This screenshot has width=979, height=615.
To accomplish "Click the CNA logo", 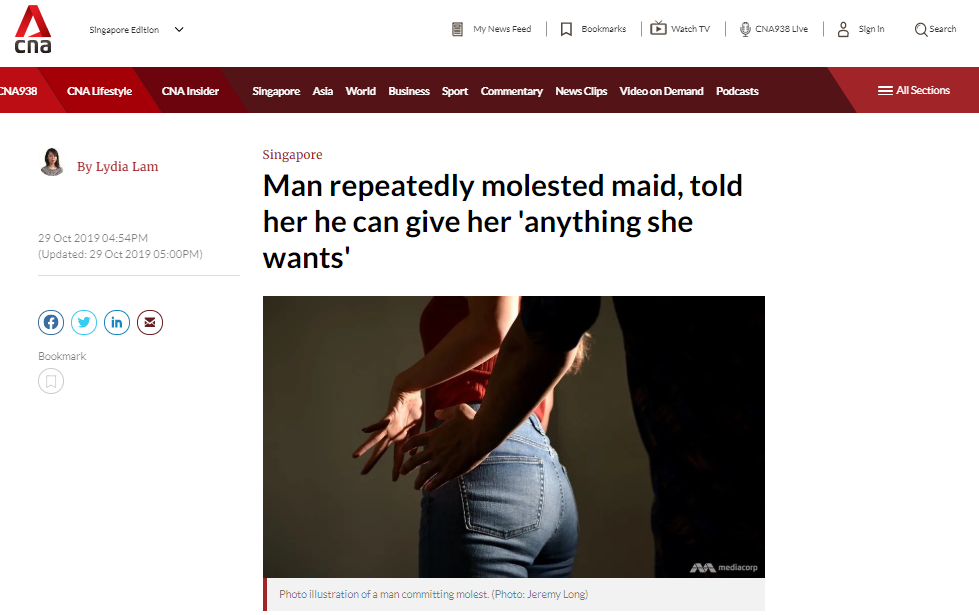I will [x=33, y=29].
